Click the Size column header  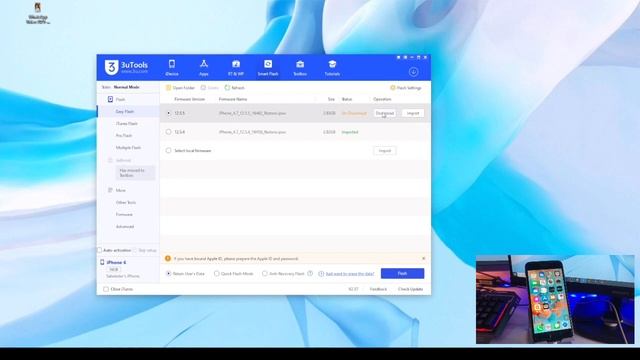(331, 99)
